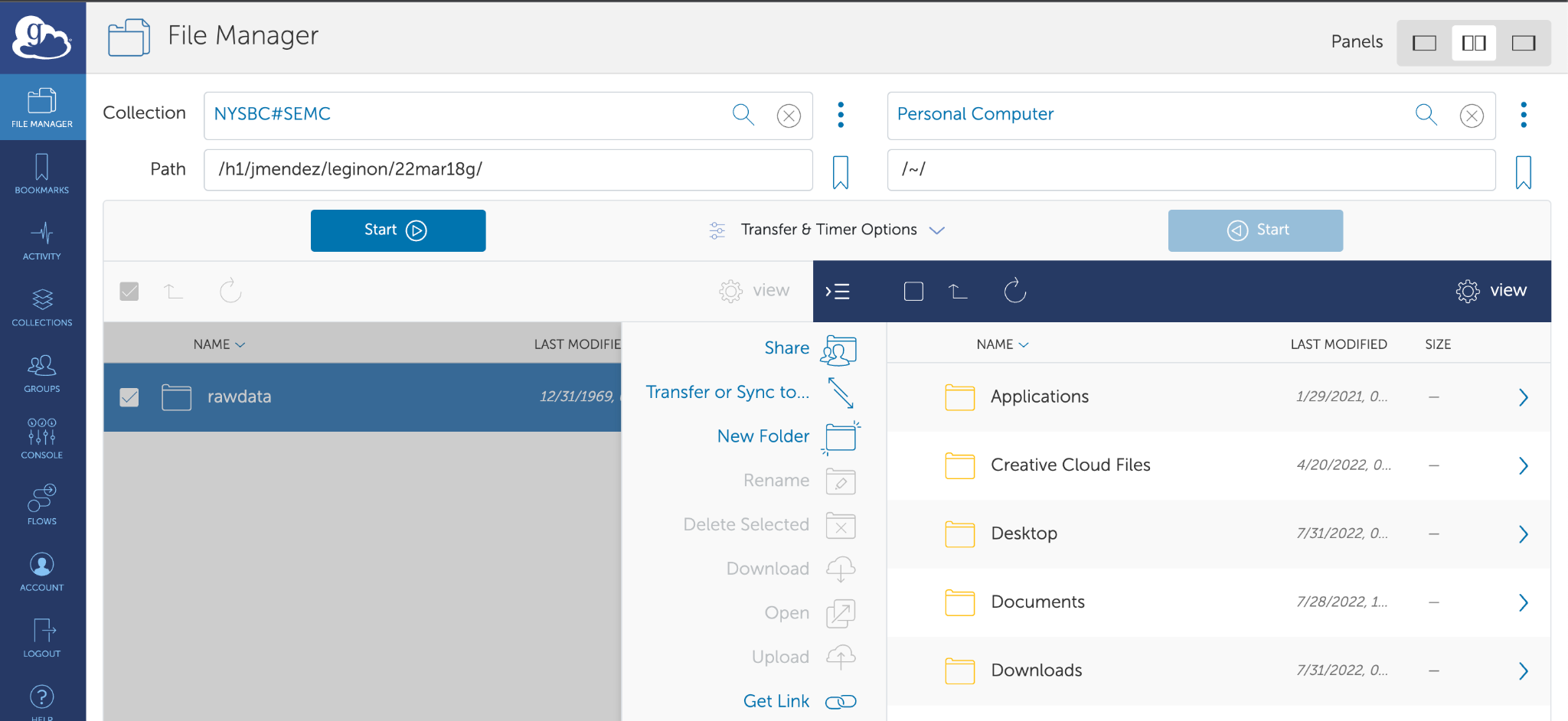Viewport: 1568px width, 721px height.
Task: Switch to single right panel layout
Action: click(1524, 43)
